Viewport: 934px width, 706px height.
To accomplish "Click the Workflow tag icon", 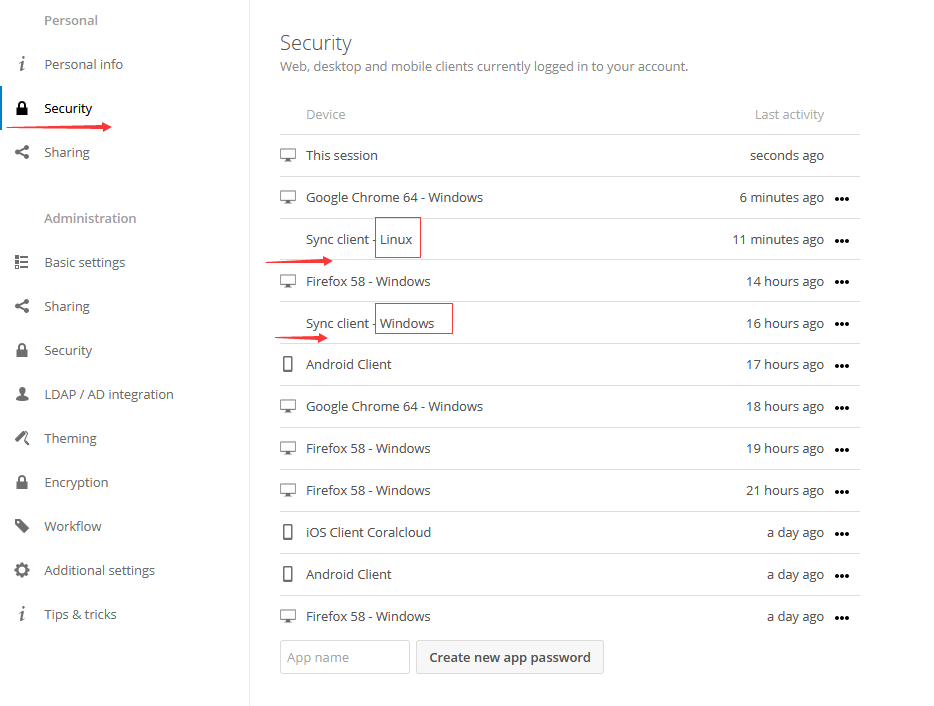I will [x=22, y=526].
